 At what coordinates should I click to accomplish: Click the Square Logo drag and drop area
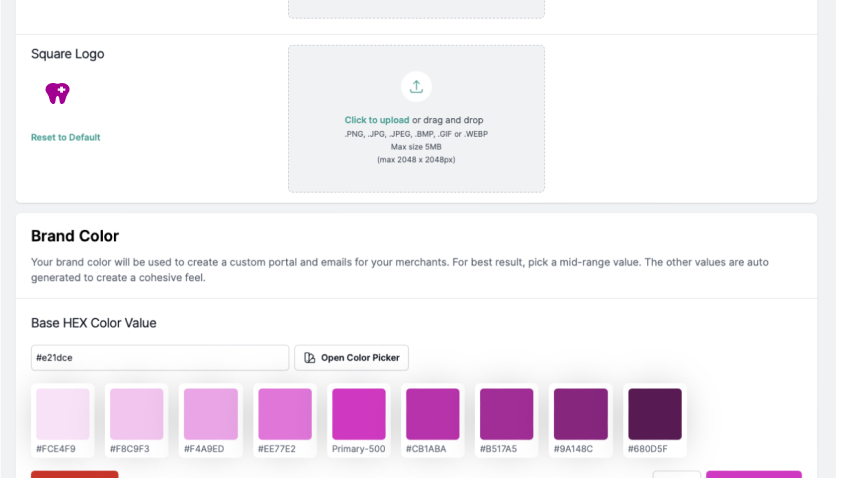click(416, 119)
